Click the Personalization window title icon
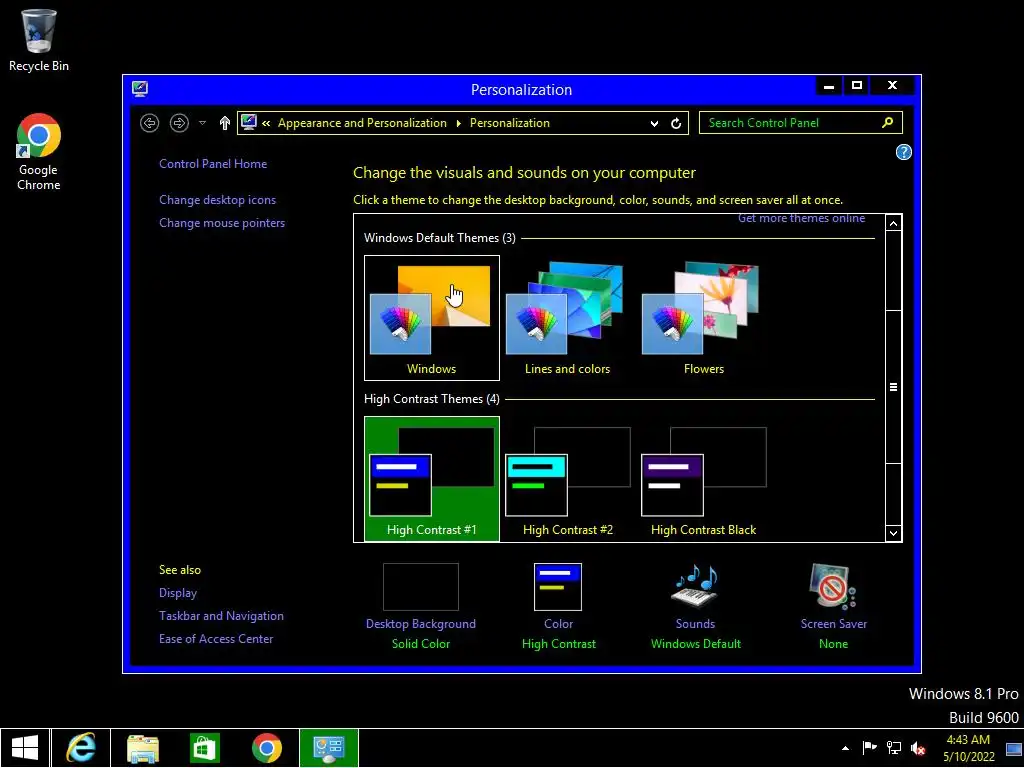This screenshot has width=1024, height=768. point(140,89)
